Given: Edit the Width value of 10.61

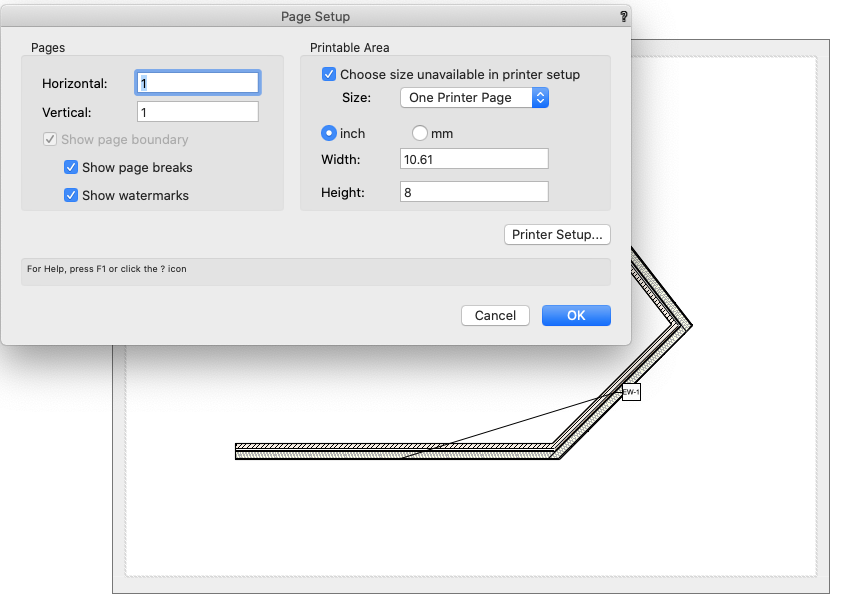Looking at the screenshot, I should click(474, 158).
